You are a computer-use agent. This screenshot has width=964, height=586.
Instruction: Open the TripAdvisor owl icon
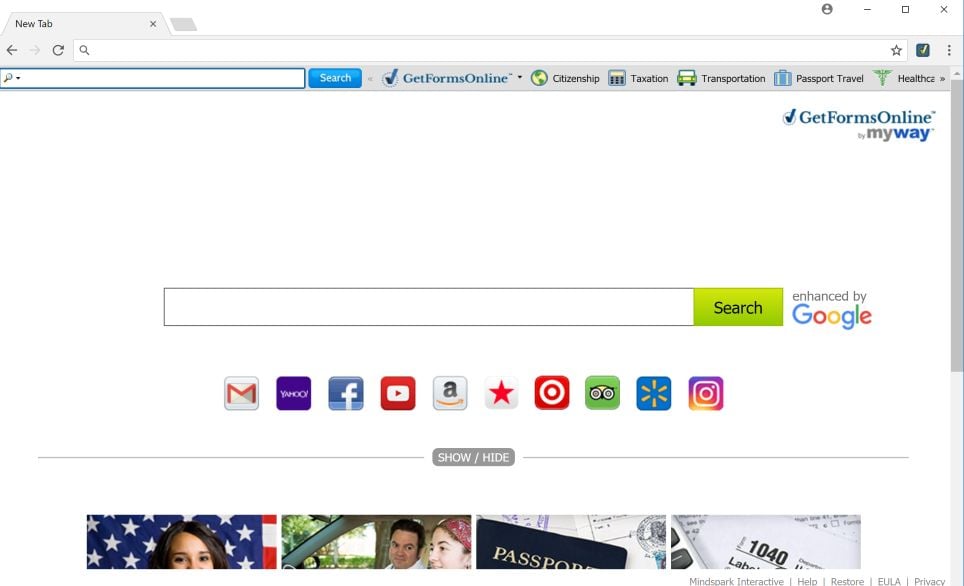point(602,393)
